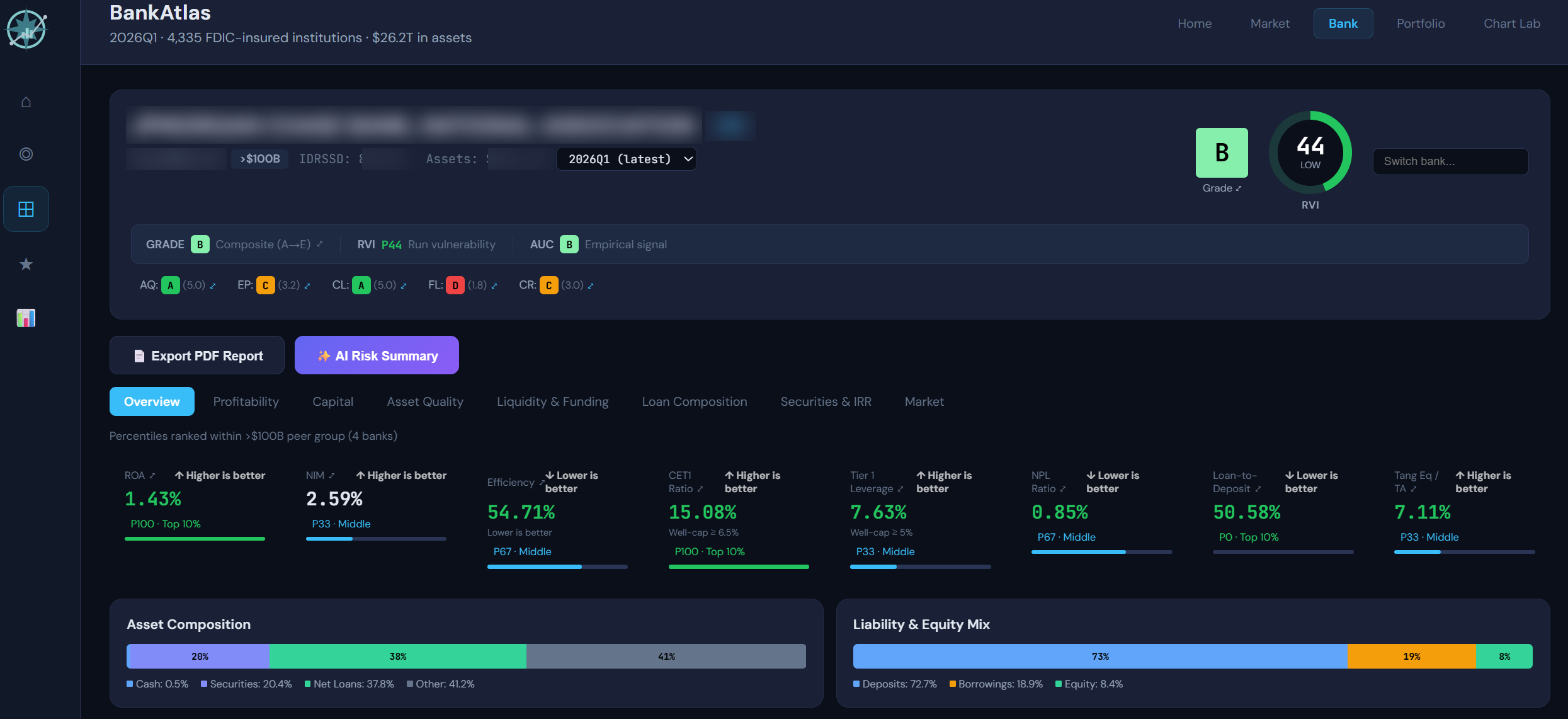Click the NPL Ratio expand icon
Image resolution: width=1568 pixels, height=719 pixels.
pyautogui.click(x=1063, y=489)
